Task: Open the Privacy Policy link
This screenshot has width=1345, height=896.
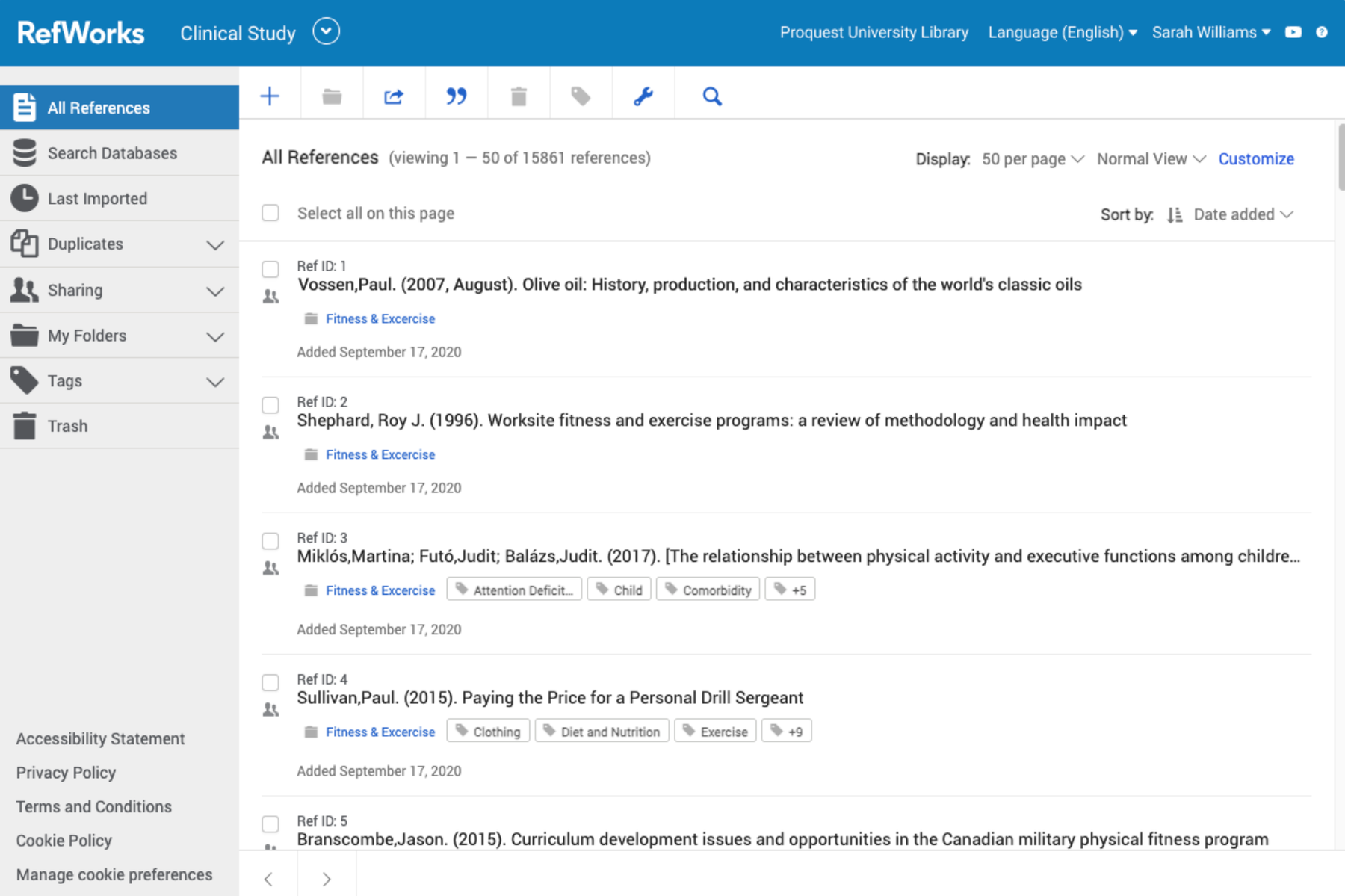Action: point(66,773)
